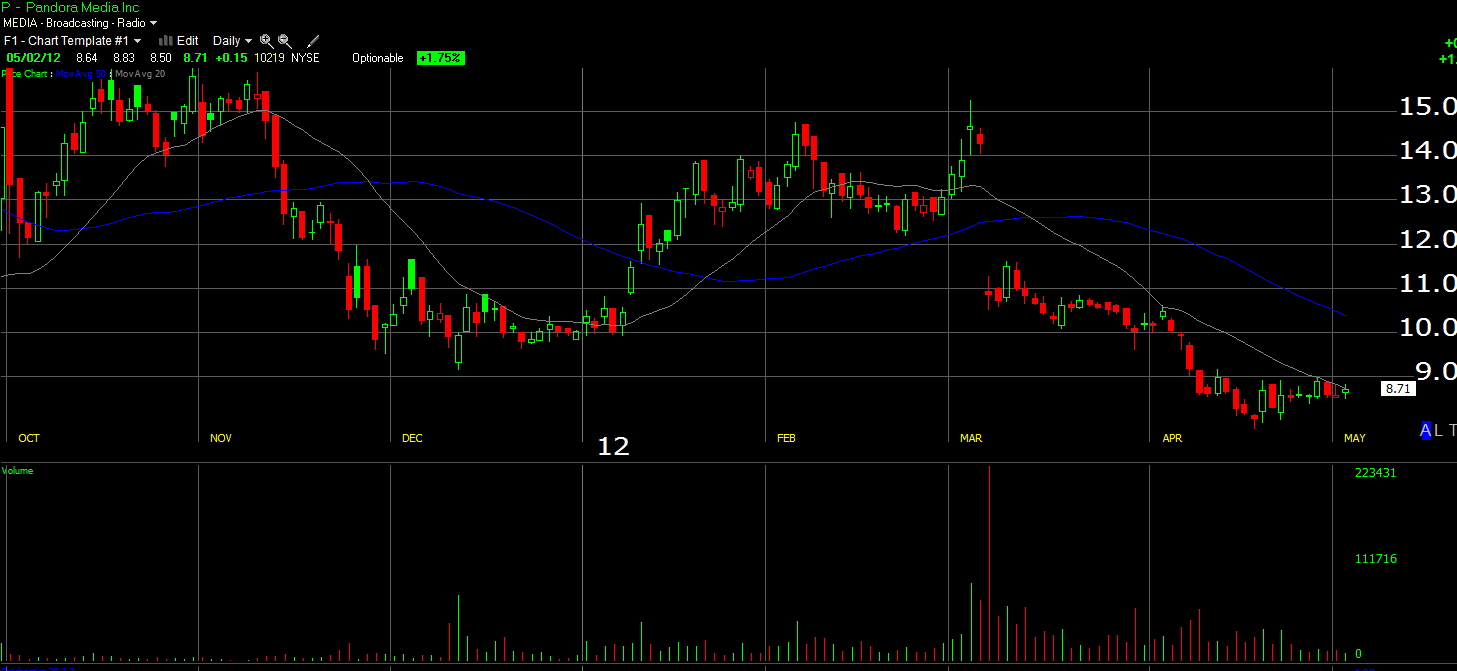This screenshot has height=671, width=1457.
Task: Click the 12.0 price axis label
Action: [1427, 239]
